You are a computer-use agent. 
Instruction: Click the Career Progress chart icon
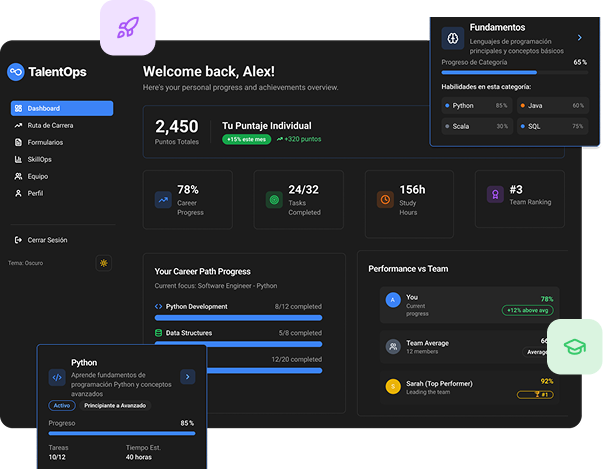[x=162, y=199]
